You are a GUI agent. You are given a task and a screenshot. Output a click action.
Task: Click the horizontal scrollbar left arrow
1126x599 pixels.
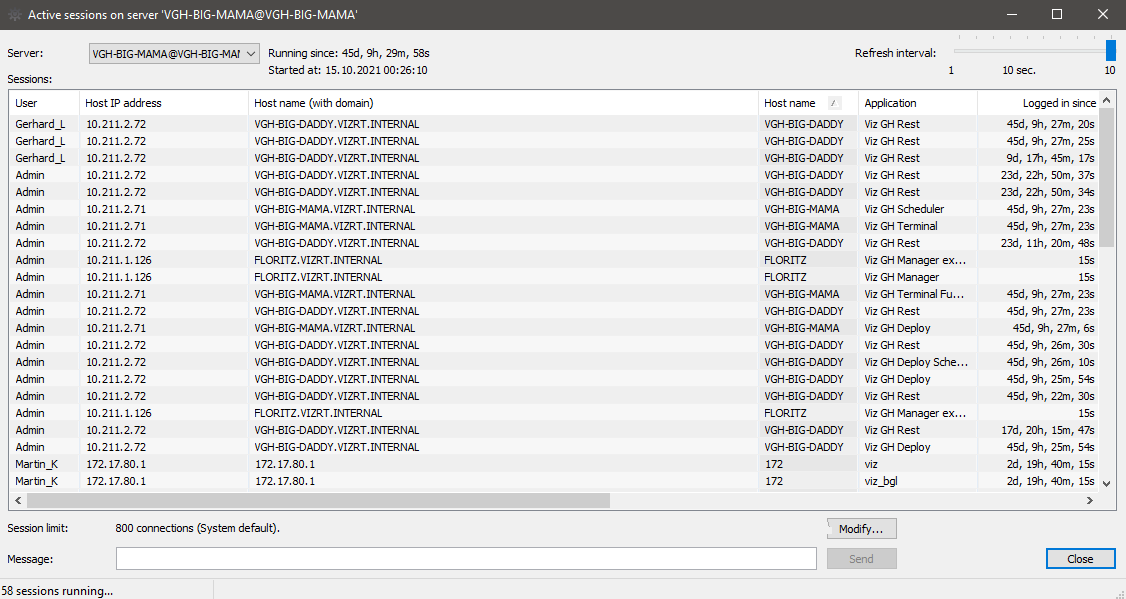pyautogui.click(x=18, y=500)
